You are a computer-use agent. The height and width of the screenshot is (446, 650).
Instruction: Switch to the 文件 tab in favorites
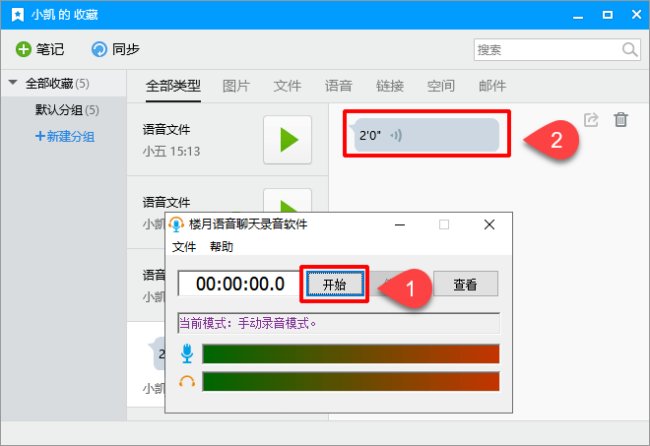pyautogui.click(x=287, y=86)
